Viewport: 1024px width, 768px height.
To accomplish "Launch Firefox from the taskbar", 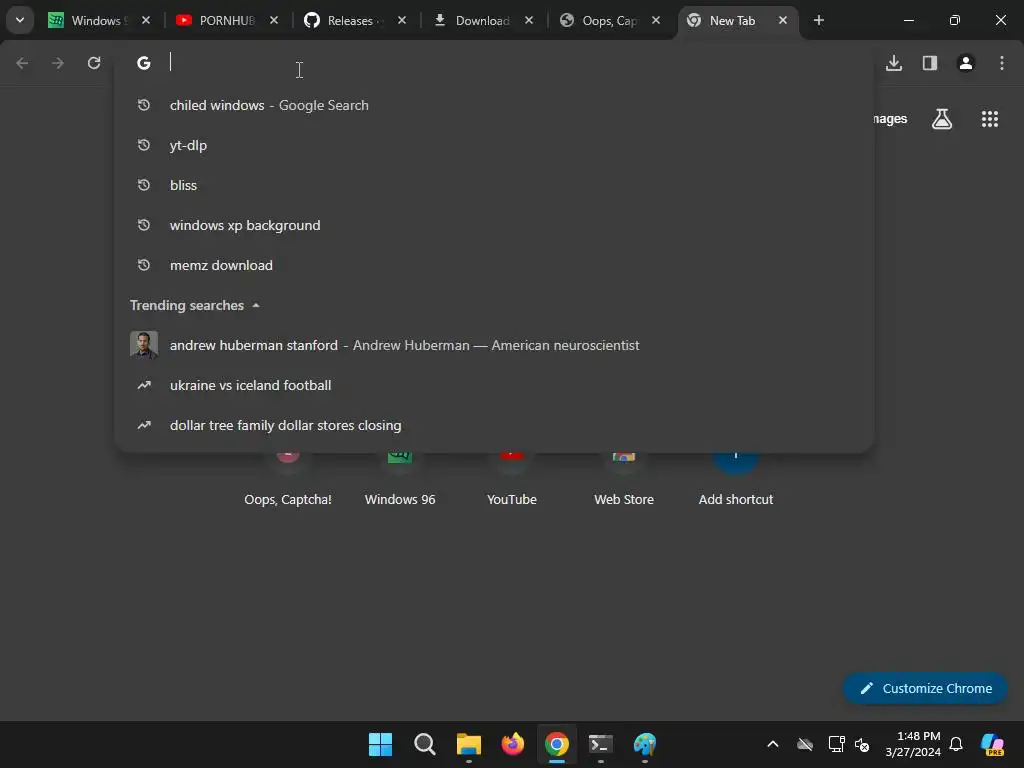I will (x=513, y=744).
